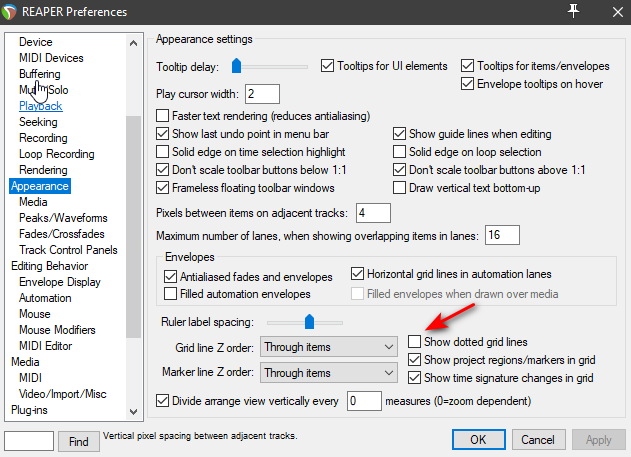This screenshot has width=631, height=457.
Task: Toggle Tooltips for items/envelopes checkbox
Action: [x=467, y=66]
